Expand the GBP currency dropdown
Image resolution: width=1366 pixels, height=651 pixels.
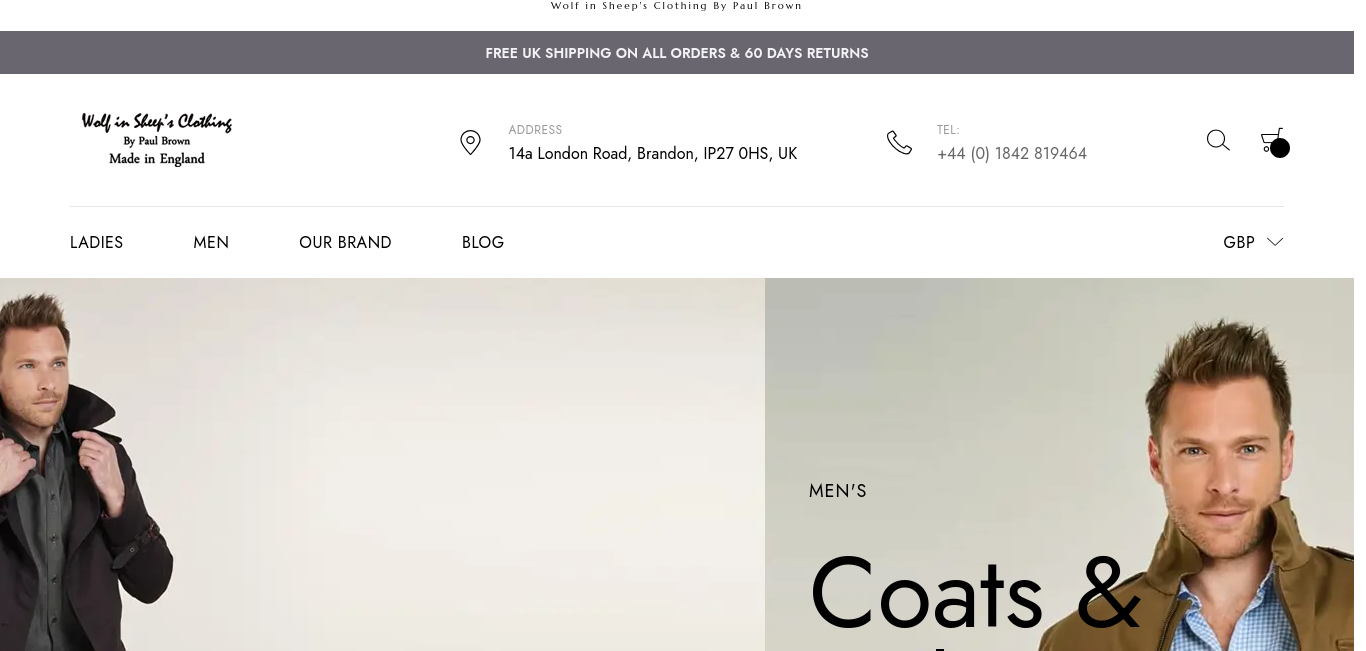coord(1253,242)
